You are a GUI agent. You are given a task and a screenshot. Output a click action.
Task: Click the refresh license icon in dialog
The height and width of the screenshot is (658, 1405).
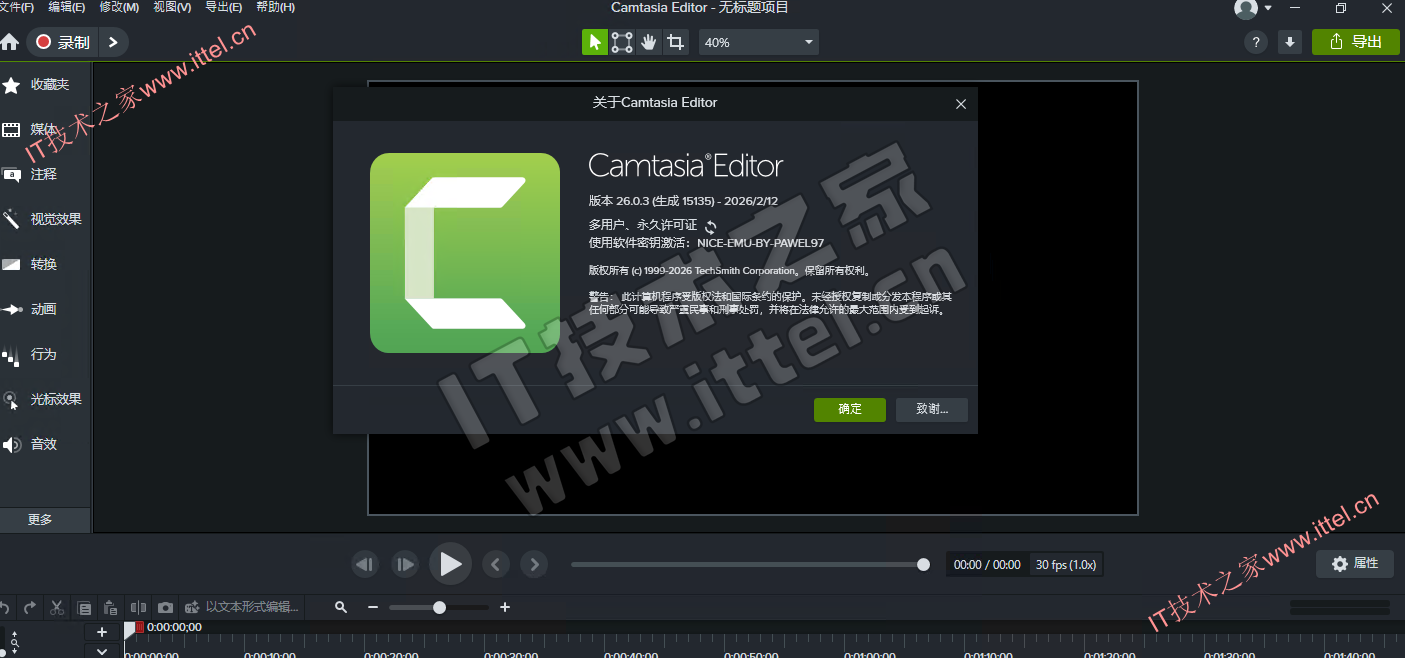[x=711, y=227]
